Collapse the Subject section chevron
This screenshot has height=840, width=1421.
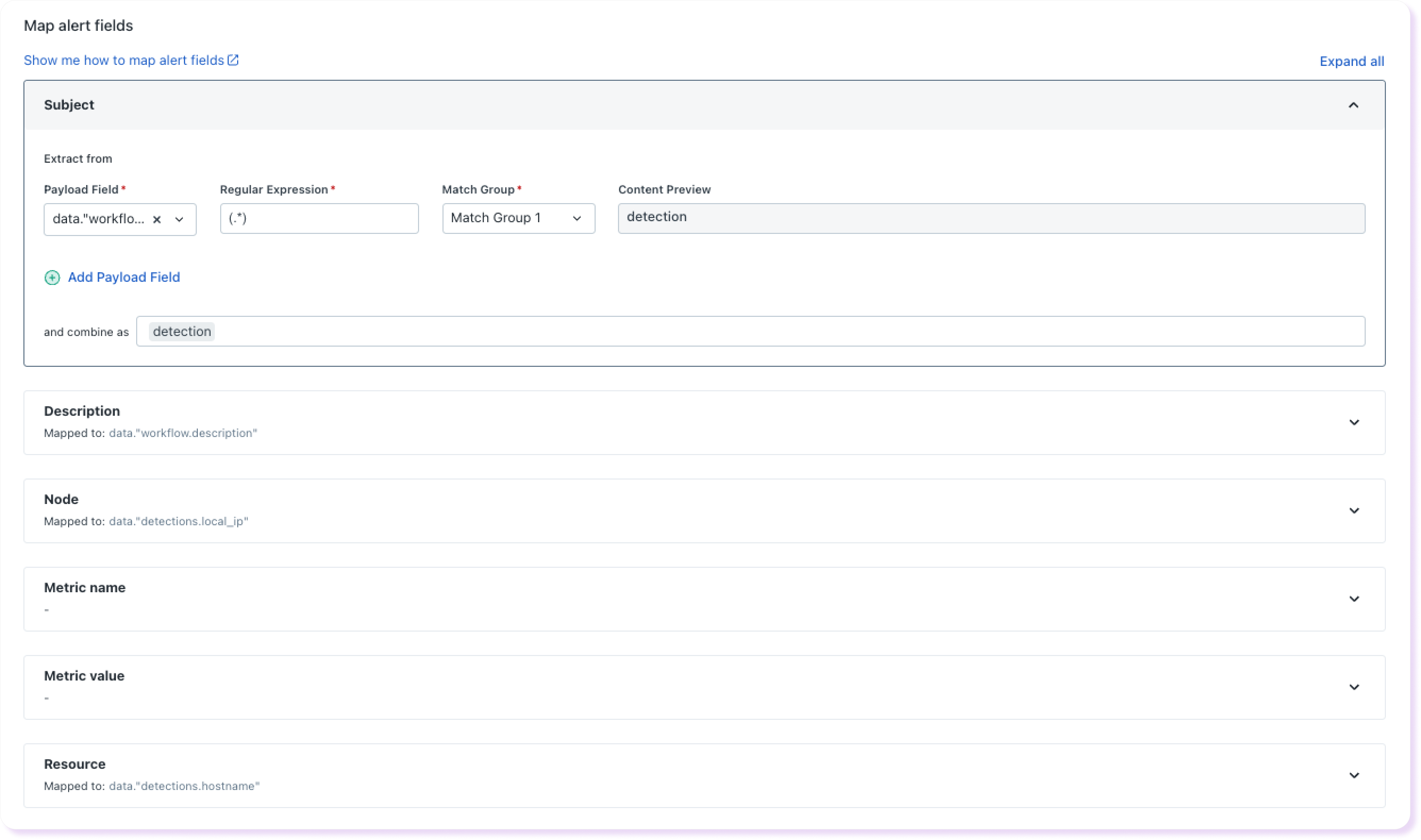click(x=1353, y=105)
